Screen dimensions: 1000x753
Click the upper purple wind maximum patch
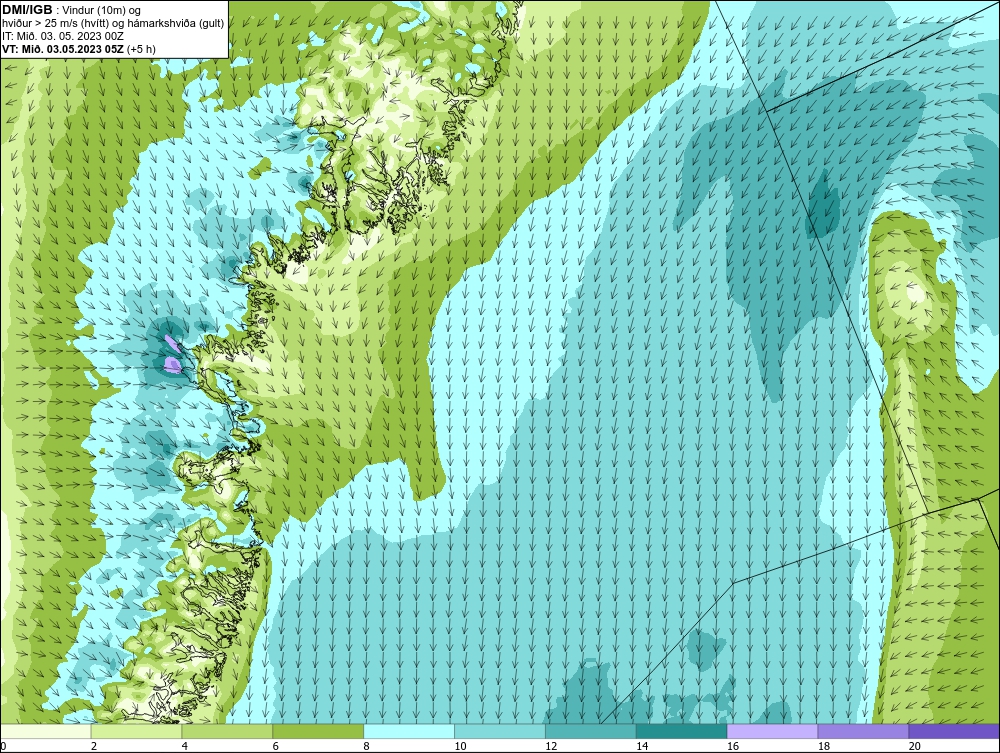(x=172, y=344)
